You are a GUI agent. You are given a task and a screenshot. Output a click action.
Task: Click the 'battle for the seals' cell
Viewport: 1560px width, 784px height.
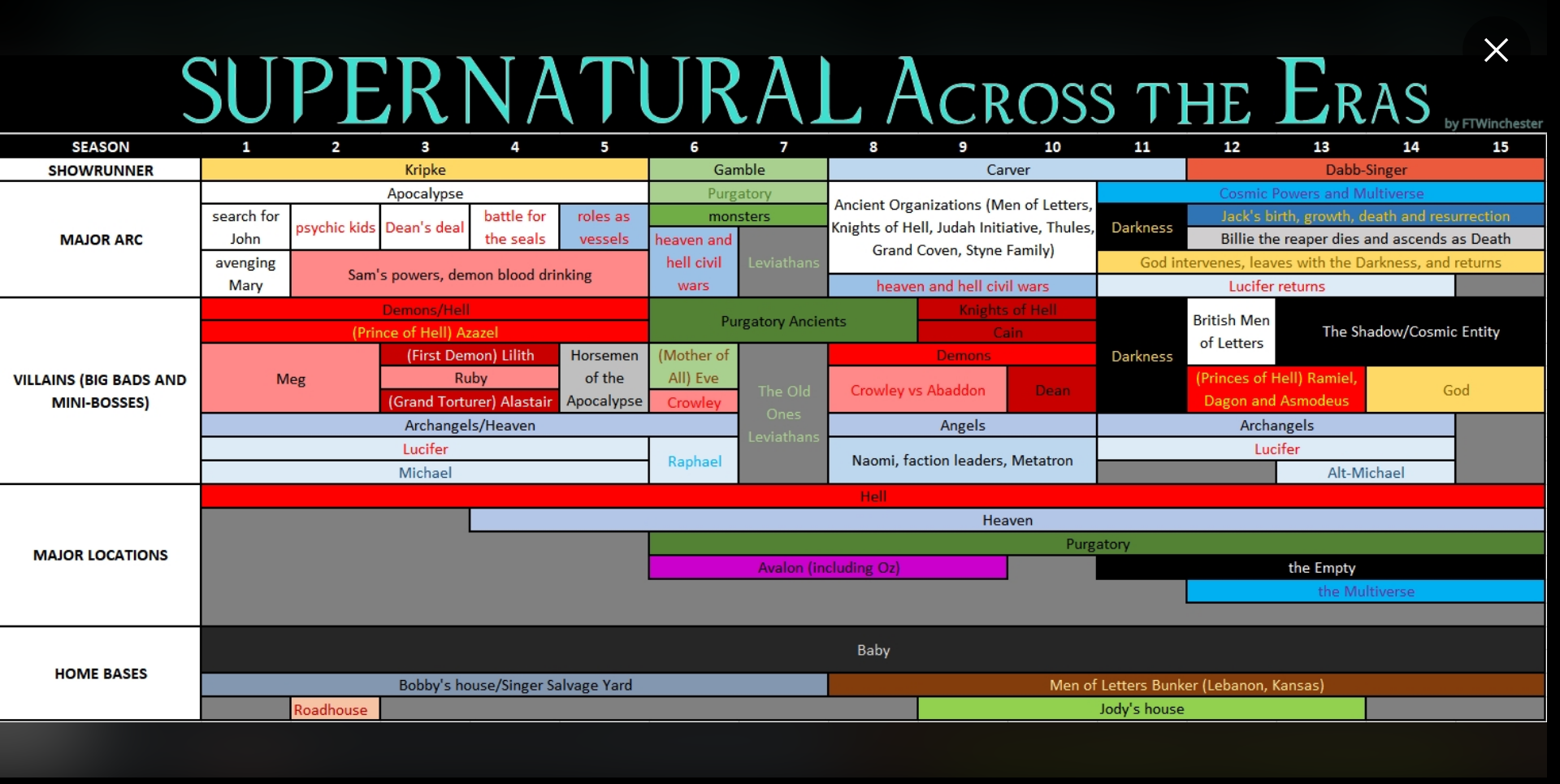[x=514, y=227]
